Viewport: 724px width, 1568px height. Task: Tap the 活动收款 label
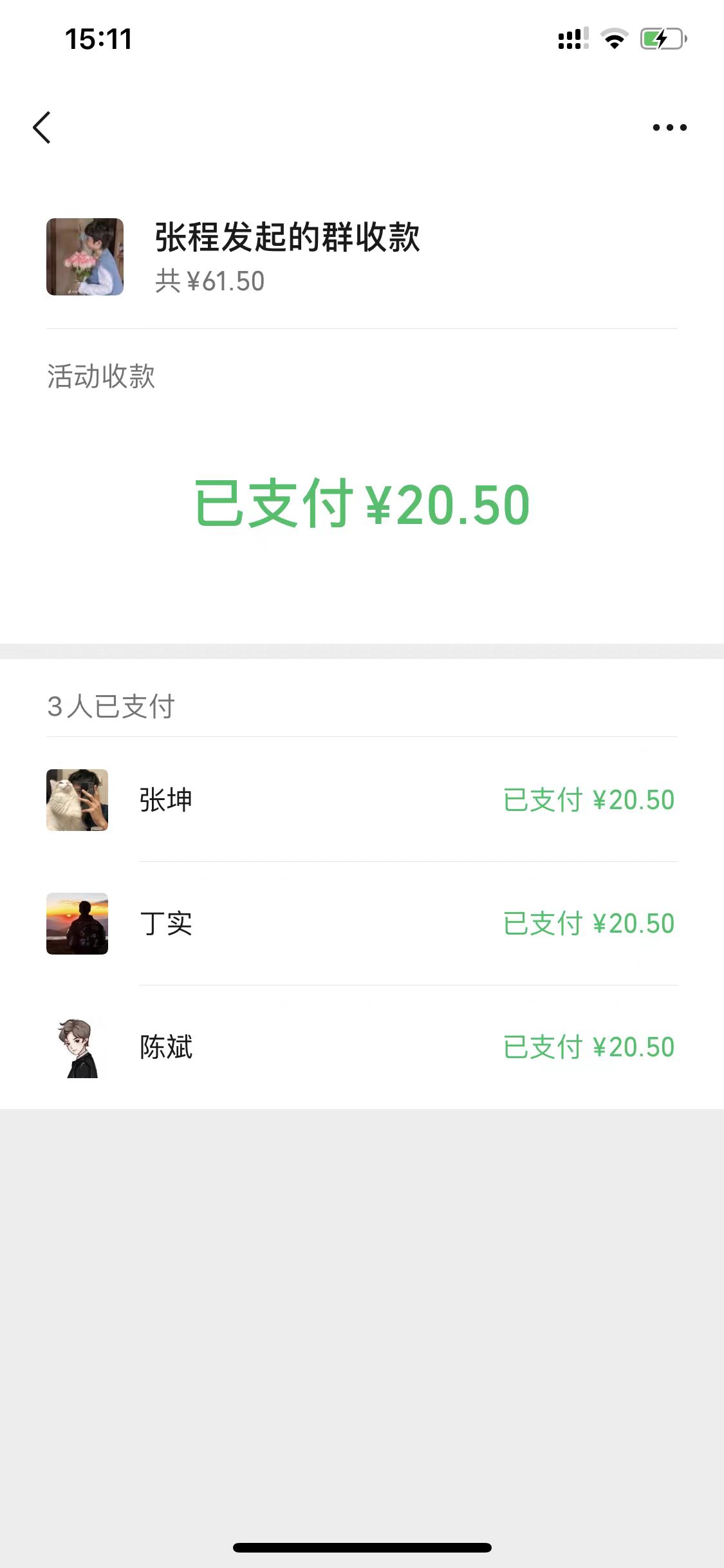click(101, 377)
